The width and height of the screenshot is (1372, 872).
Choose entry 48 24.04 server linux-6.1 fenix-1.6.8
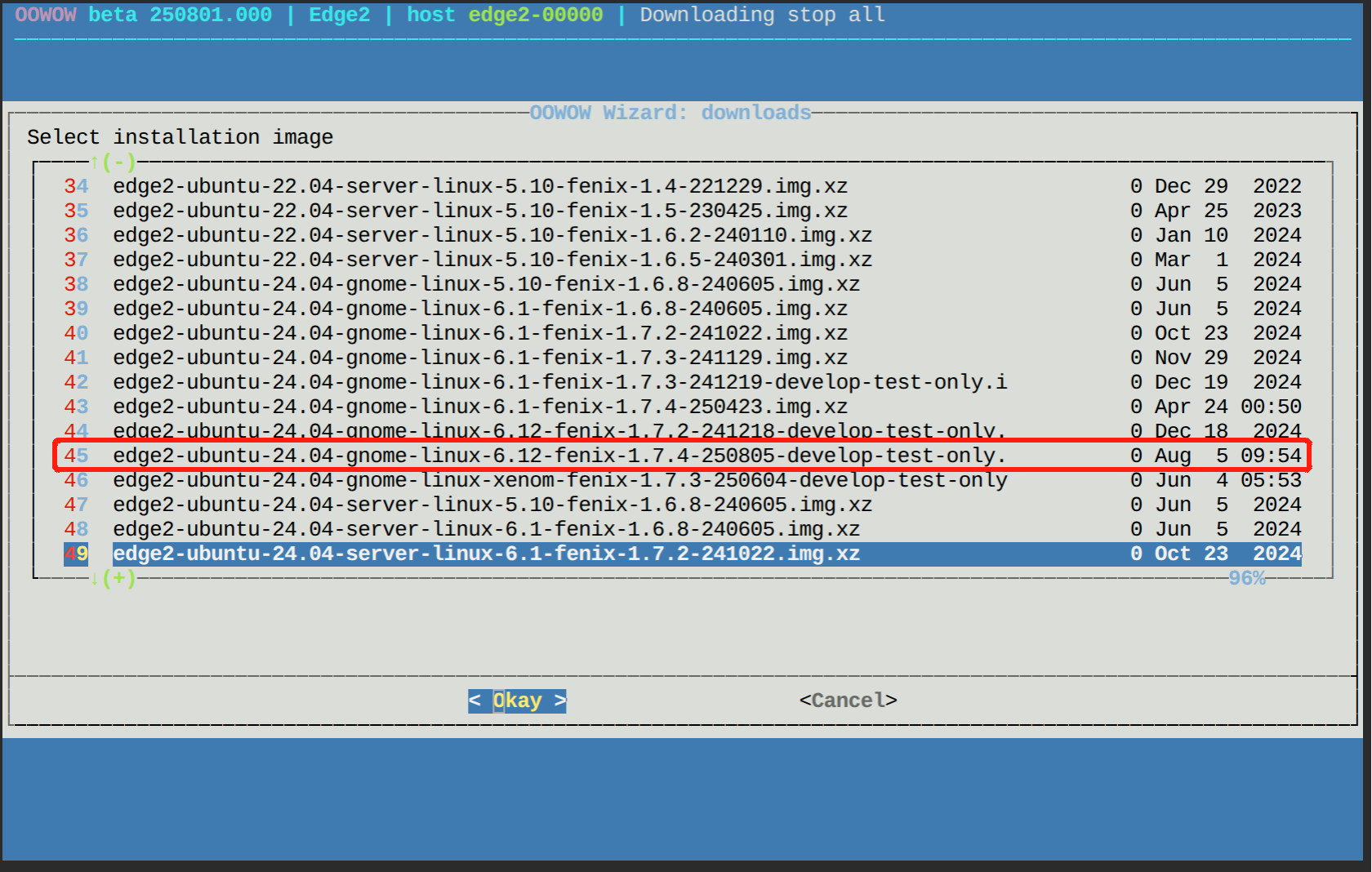point(486,529)
